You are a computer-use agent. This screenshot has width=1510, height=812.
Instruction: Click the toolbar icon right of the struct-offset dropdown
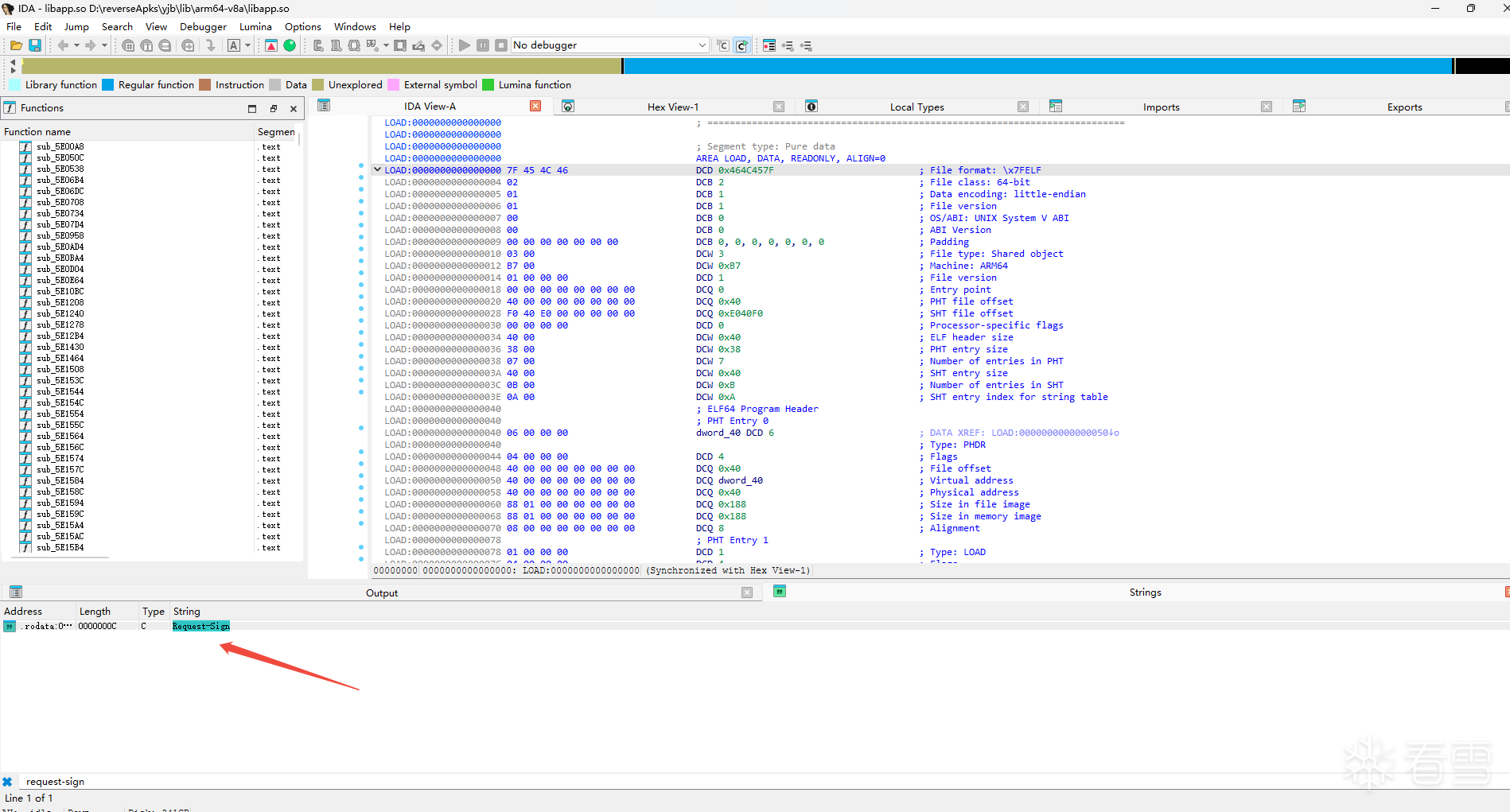[x=400, y=45]
